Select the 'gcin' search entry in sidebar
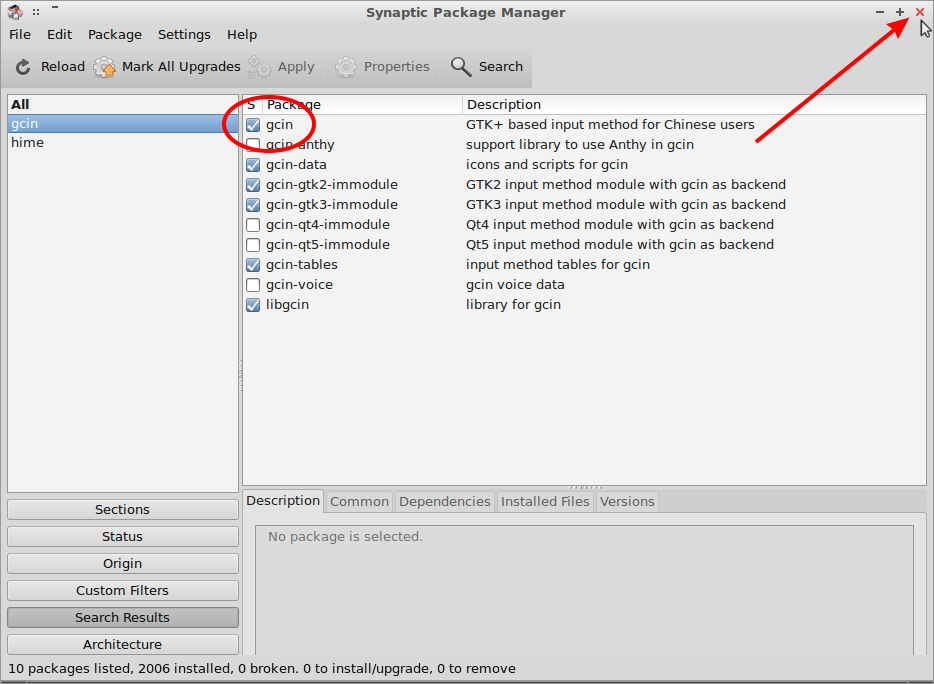The height and width of the screenshot is (684, 934). point(123,123)
